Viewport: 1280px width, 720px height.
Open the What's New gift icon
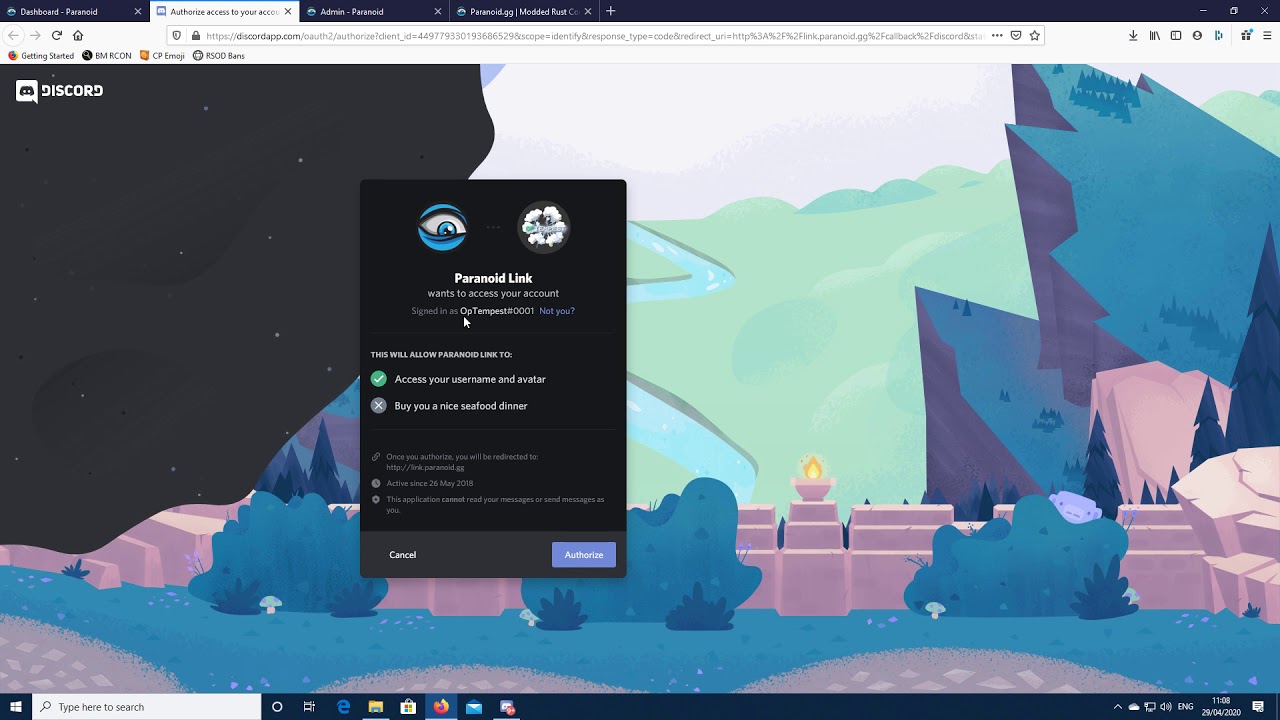tap(1246, 35)
